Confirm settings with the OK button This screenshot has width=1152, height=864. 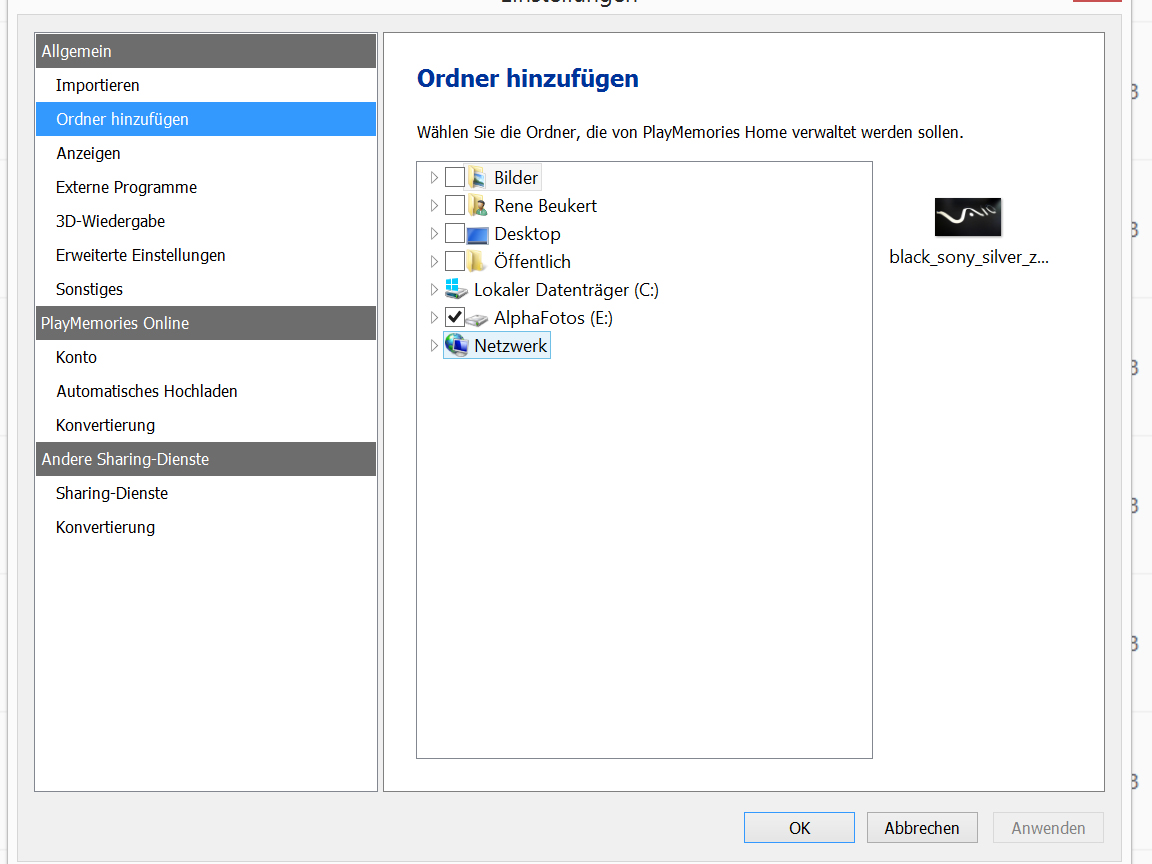798,827
